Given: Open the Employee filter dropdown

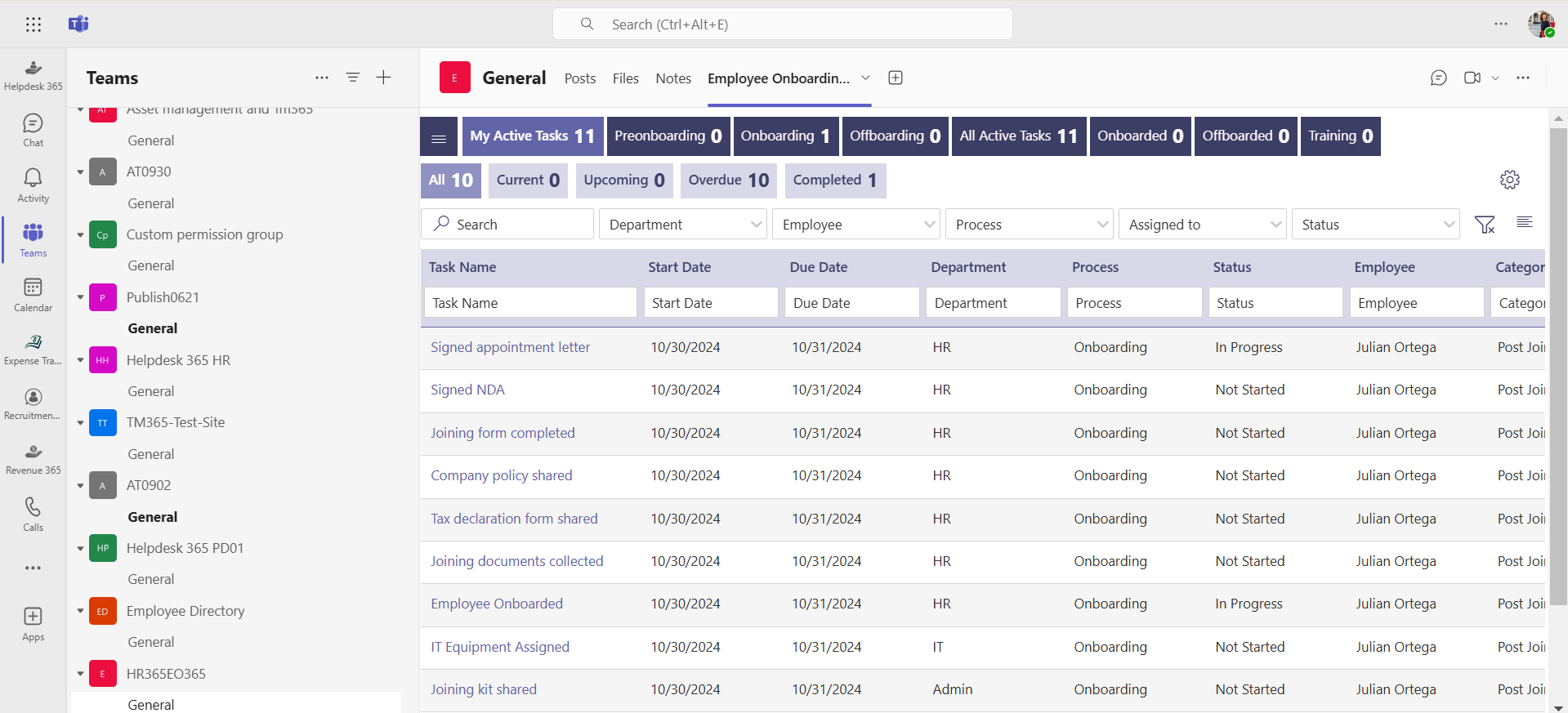Looking at the screenshot, I should coord(856,224).
